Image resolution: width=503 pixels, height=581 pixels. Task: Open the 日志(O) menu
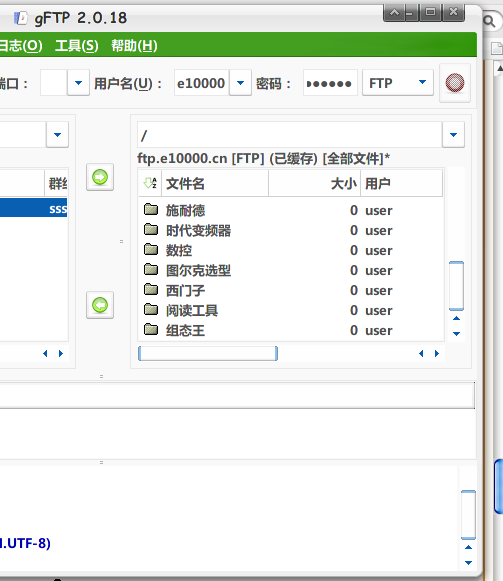20,46
